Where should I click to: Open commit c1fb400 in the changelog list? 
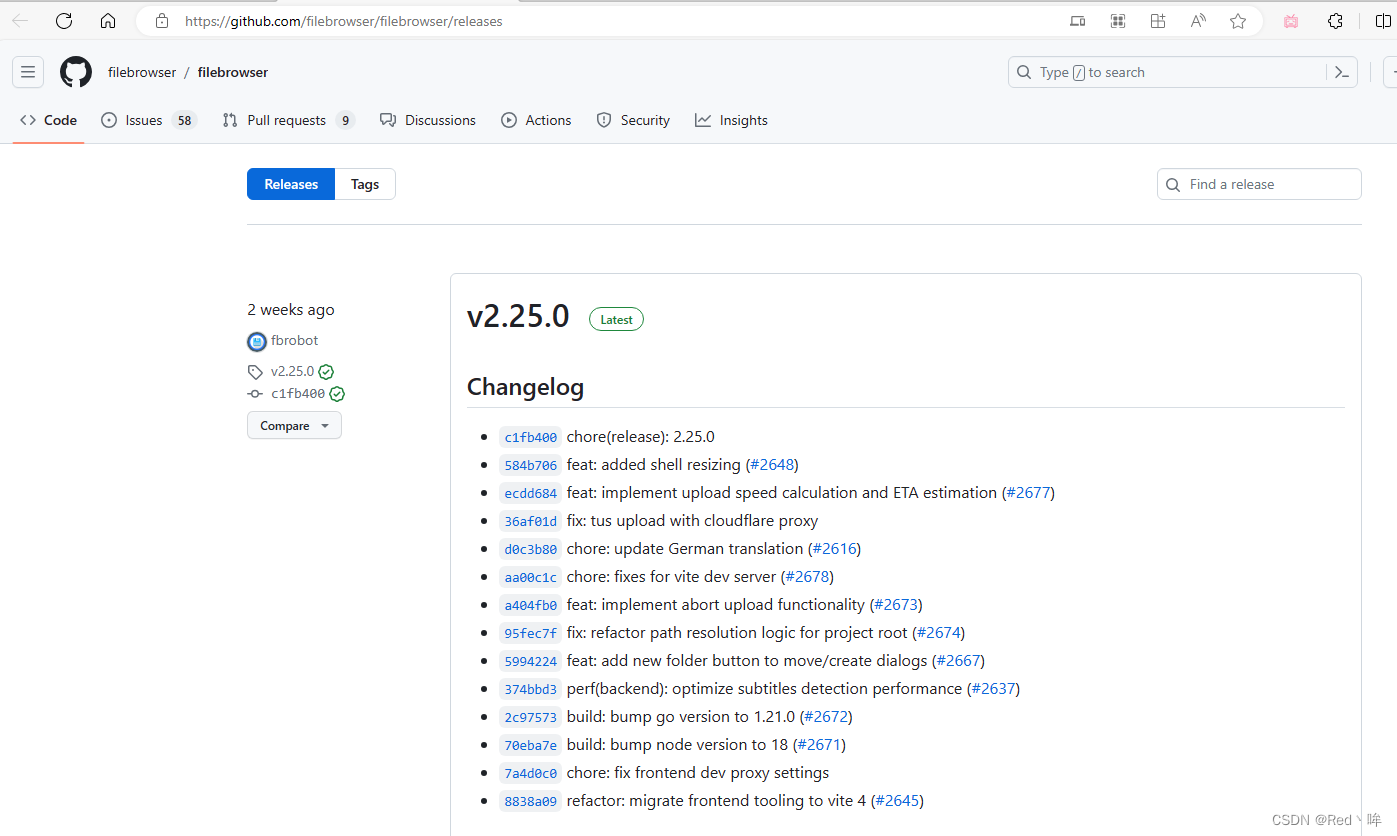coord(531,437)
